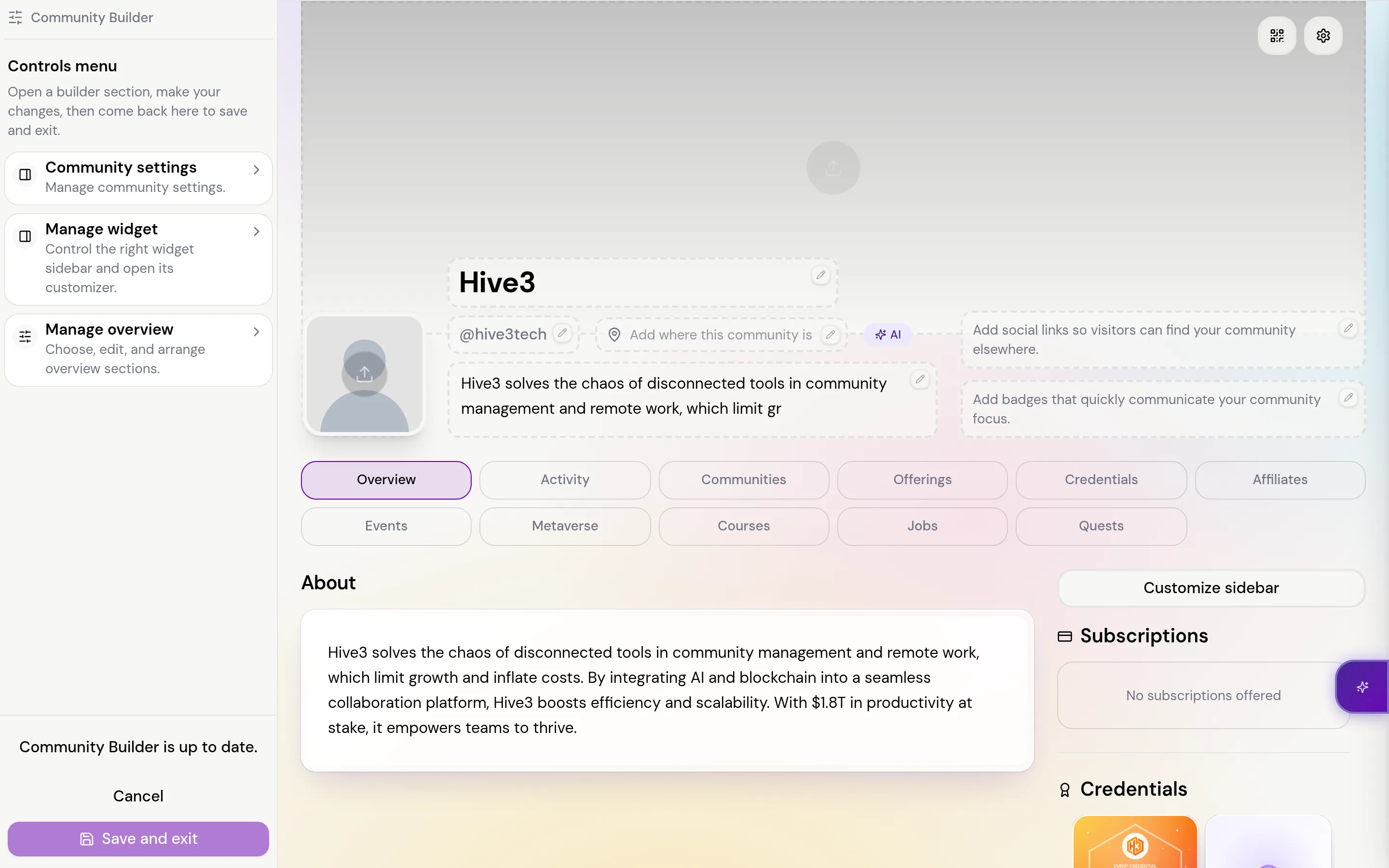Select the Overview tab
The width and height of the screenshot is (1389, 868).
pos(386,480)
